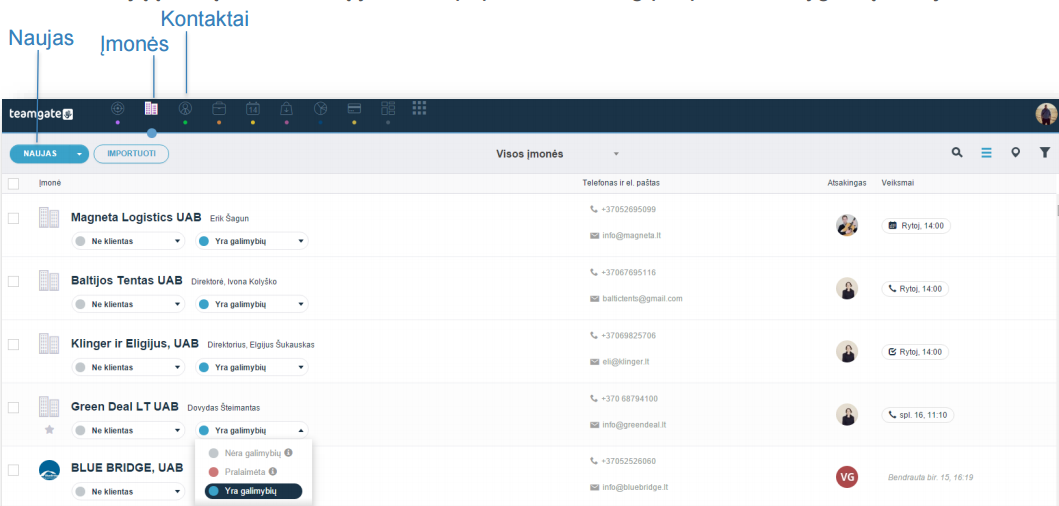Click the building icon for Baltijos Tentas UAB

[x=49, y=280]
